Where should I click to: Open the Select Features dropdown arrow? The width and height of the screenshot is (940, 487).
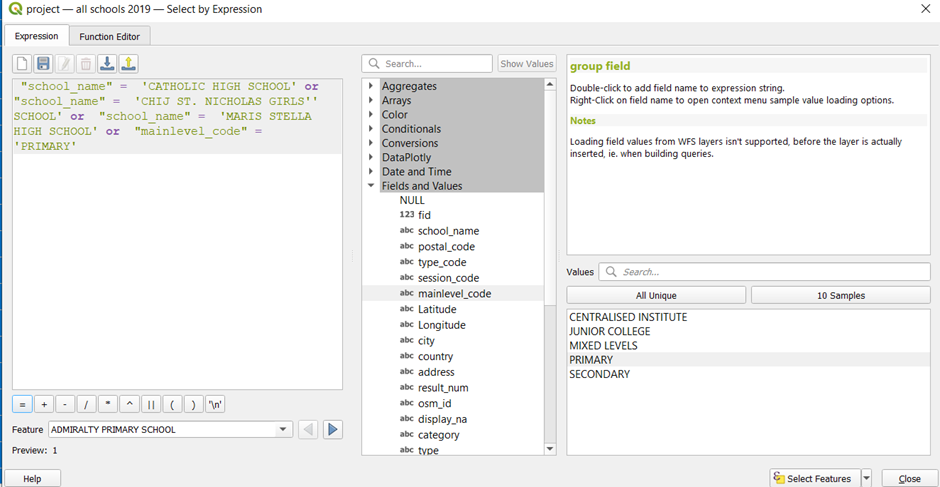866,479
